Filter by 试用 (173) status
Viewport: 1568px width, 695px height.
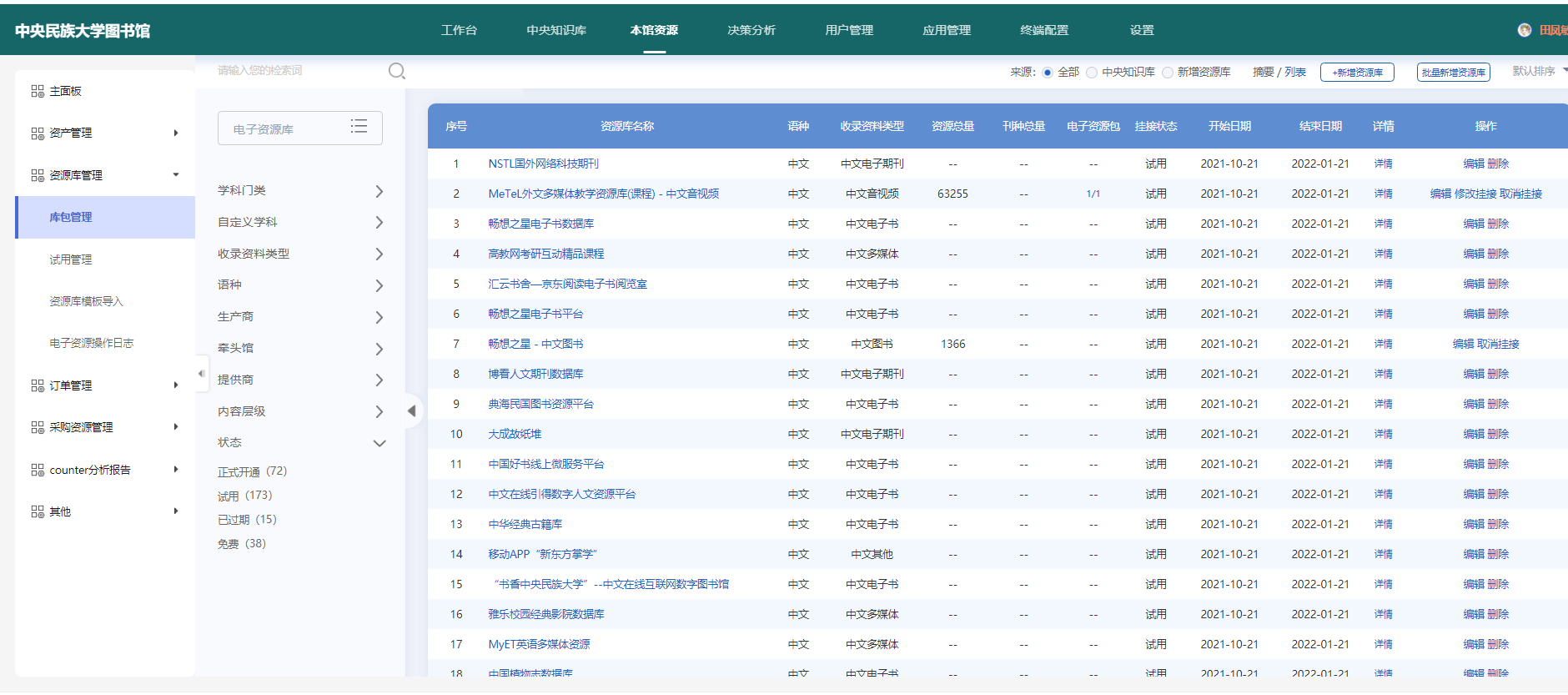244,496
